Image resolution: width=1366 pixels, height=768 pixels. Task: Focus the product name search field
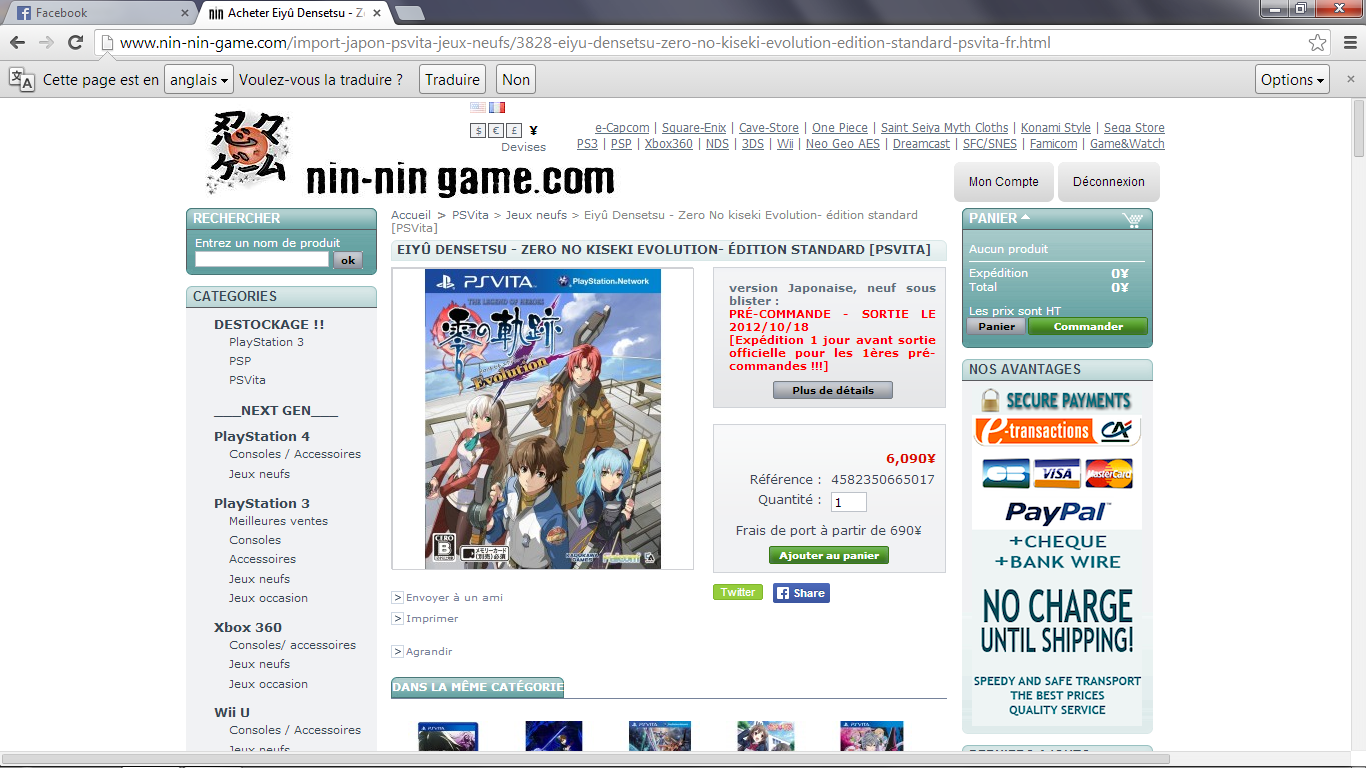click(x=262, y=259)
